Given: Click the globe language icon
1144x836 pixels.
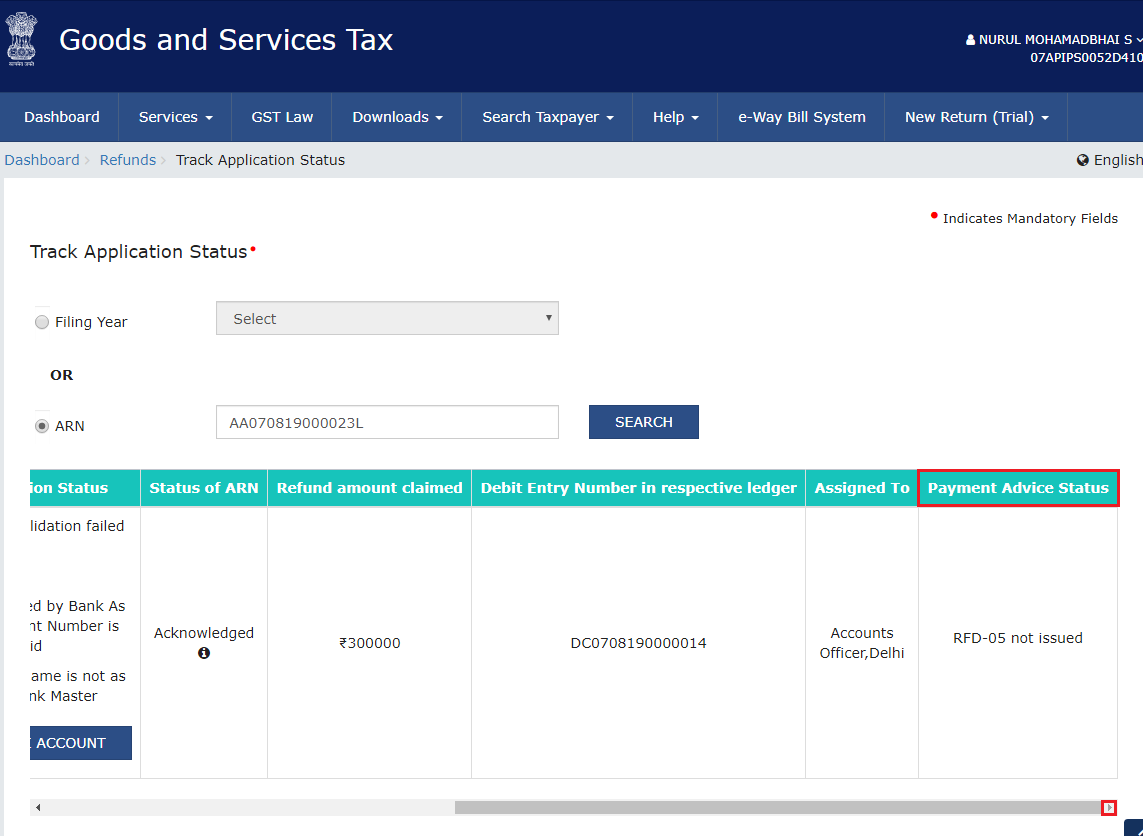Looking at the screenshot, I should [x=1083, y=160].
